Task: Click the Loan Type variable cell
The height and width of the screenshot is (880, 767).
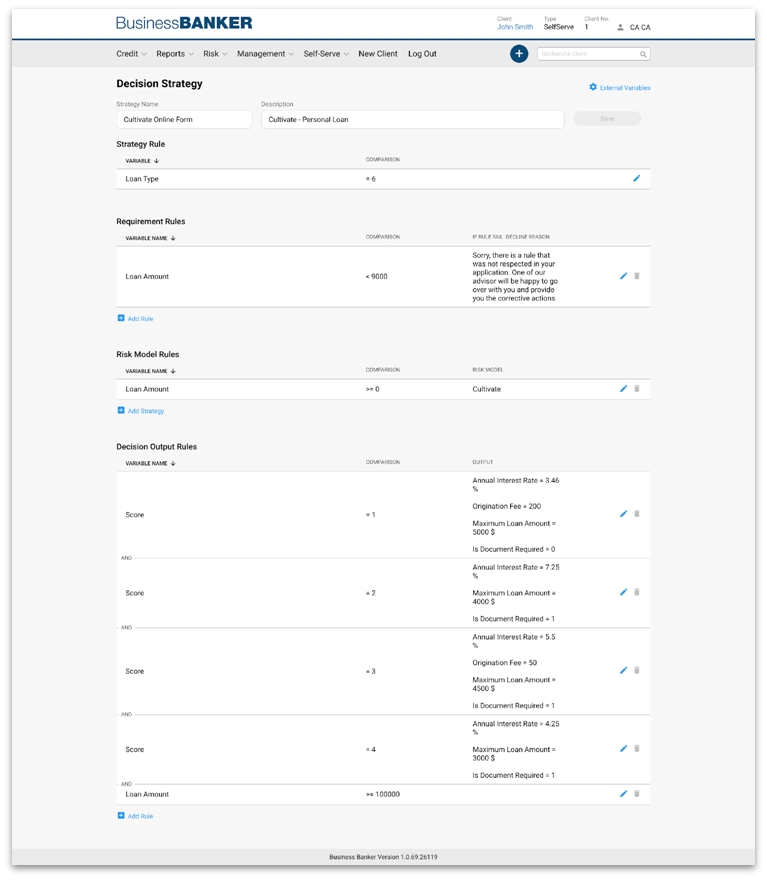Action: [x=142, y=179]
